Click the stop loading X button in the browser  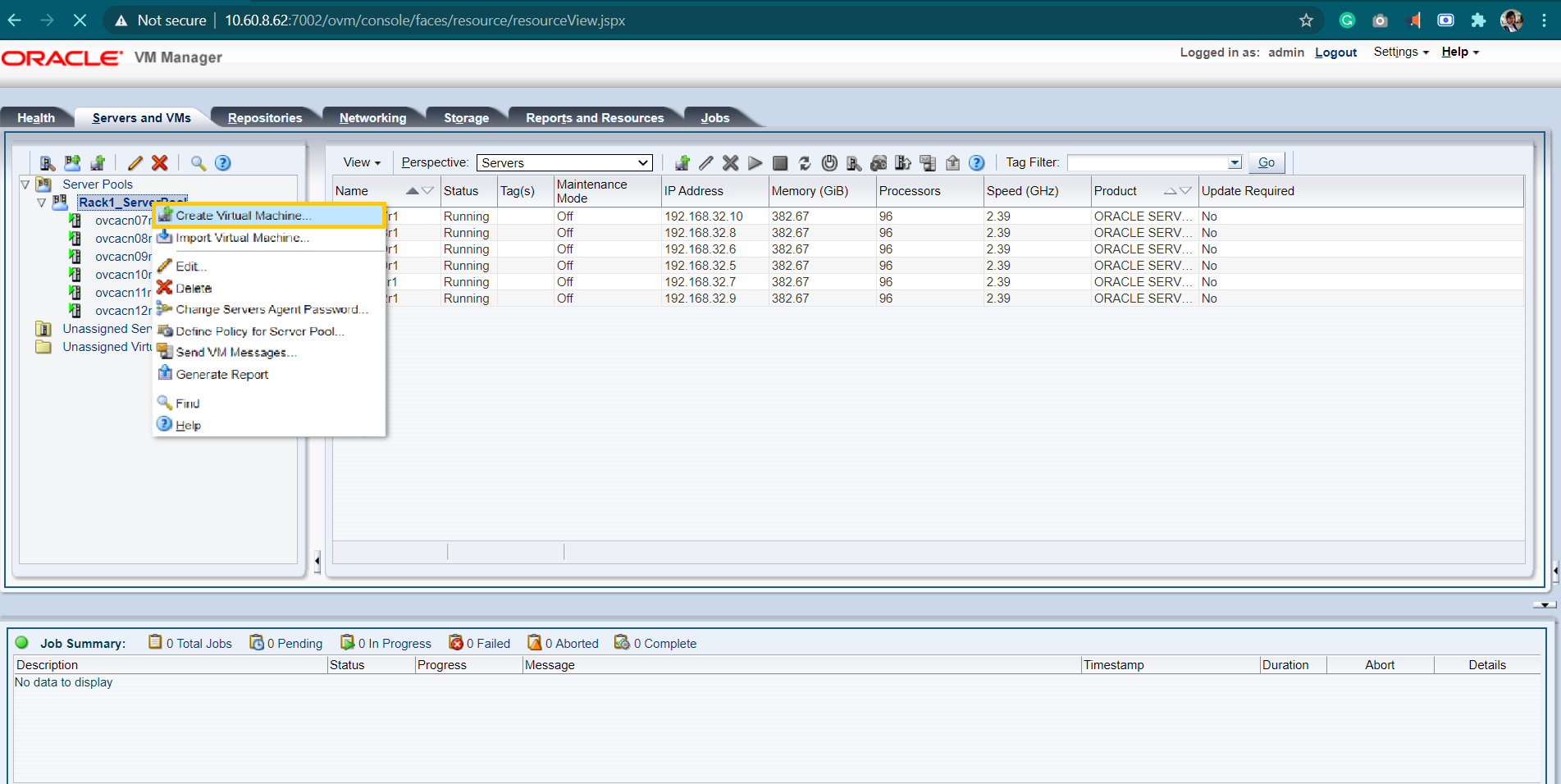80,21
